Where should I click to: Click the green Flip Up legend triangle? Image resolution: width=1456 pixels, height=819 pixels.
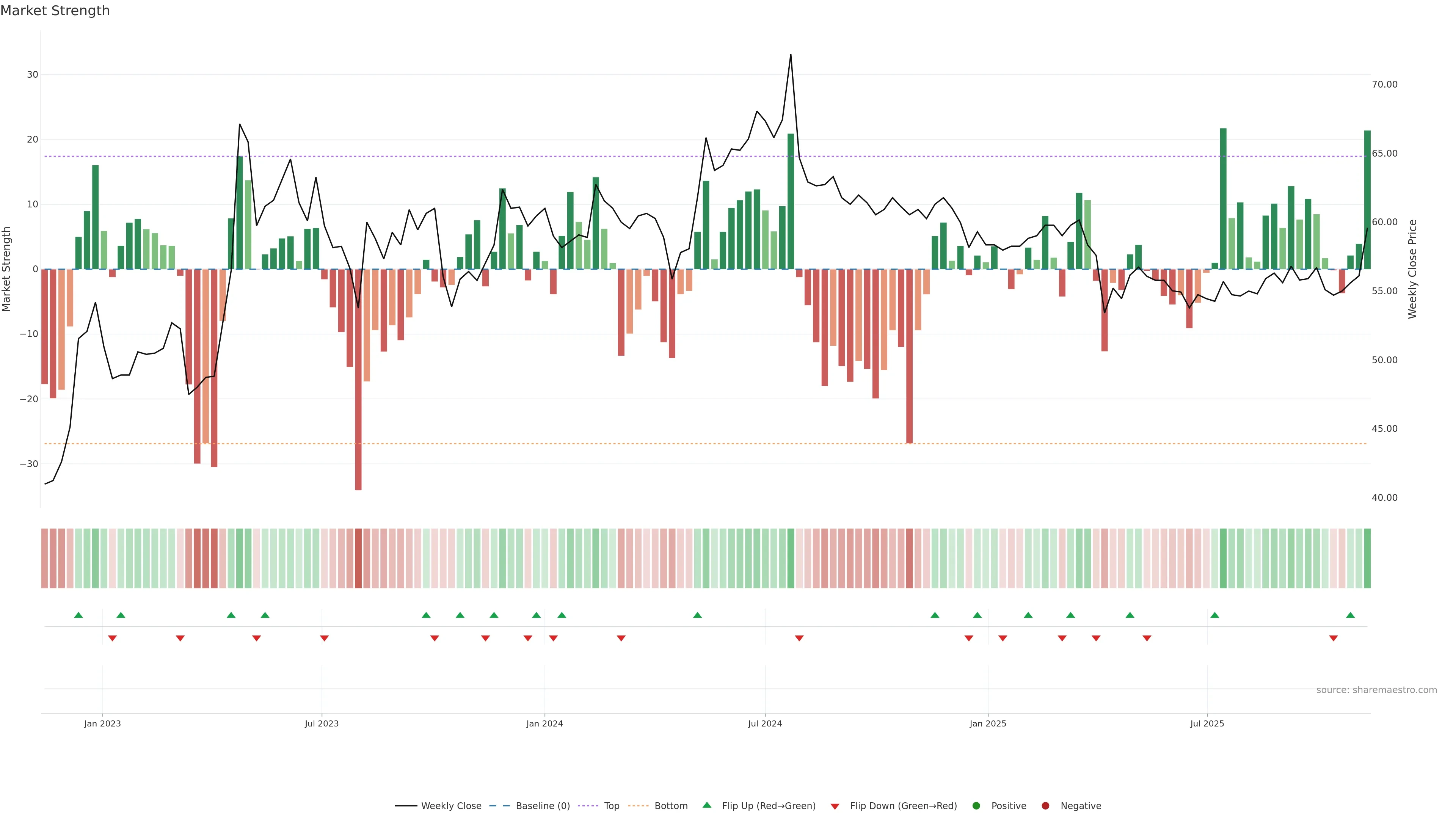point(706,805)
